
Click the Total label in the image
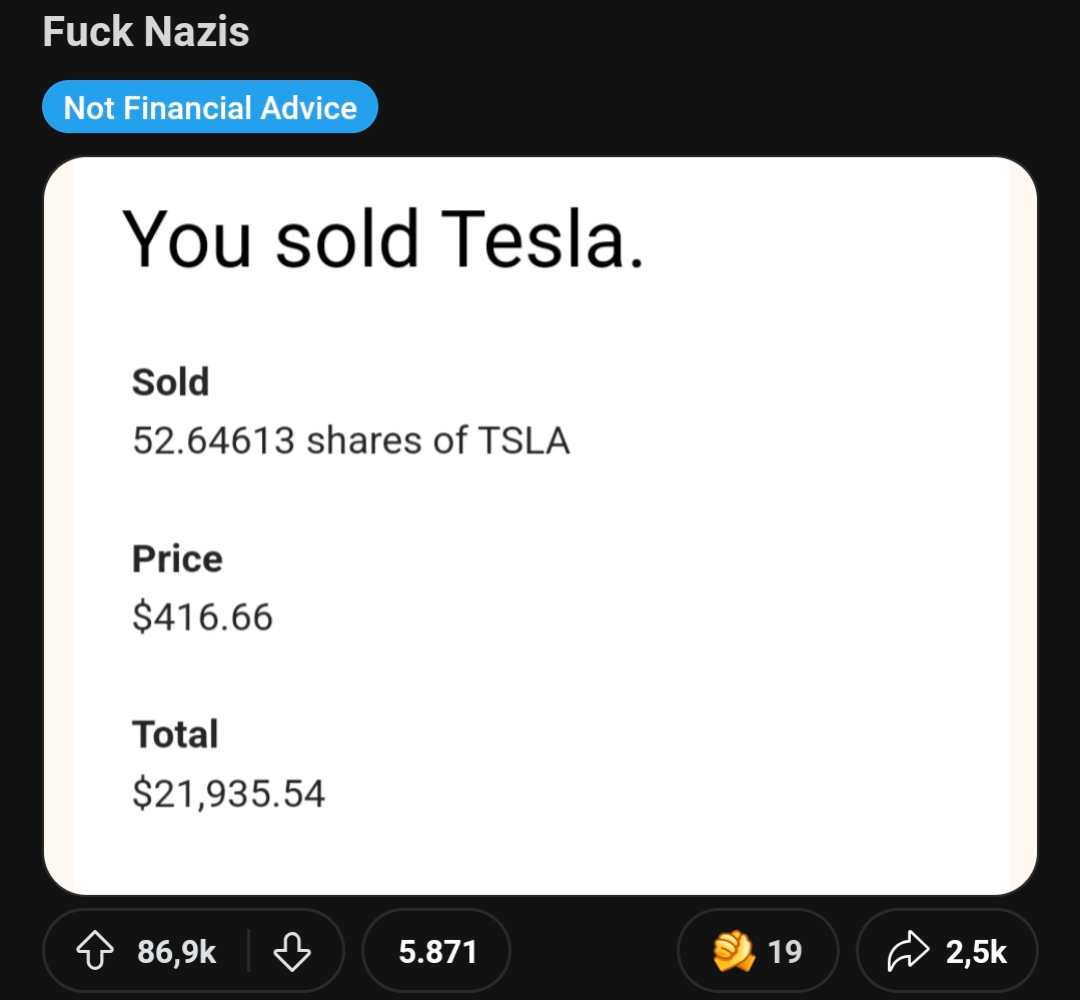pyautogui.click(x=175, y=734)
